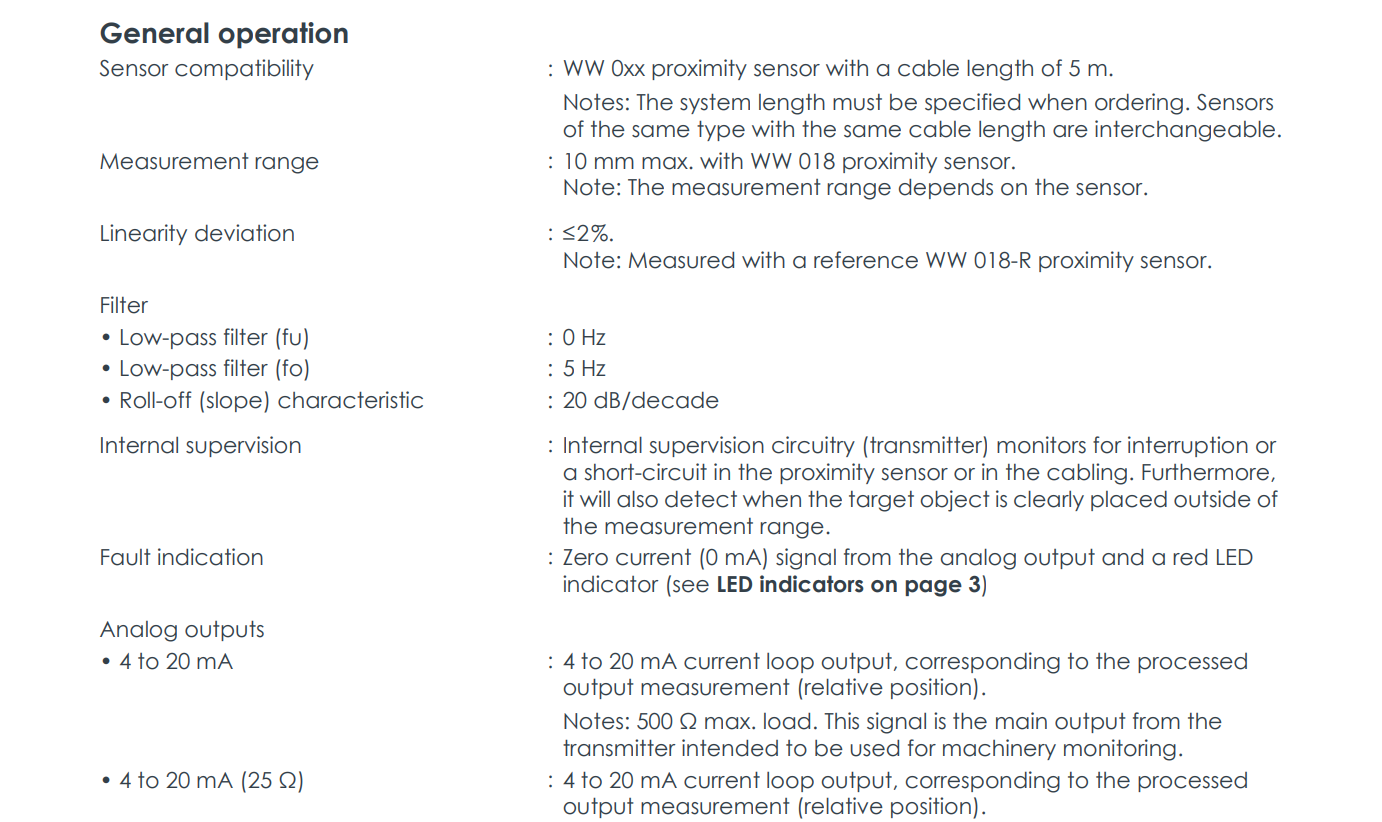Click the 'Filter' section label

click(x=124, y=306)
